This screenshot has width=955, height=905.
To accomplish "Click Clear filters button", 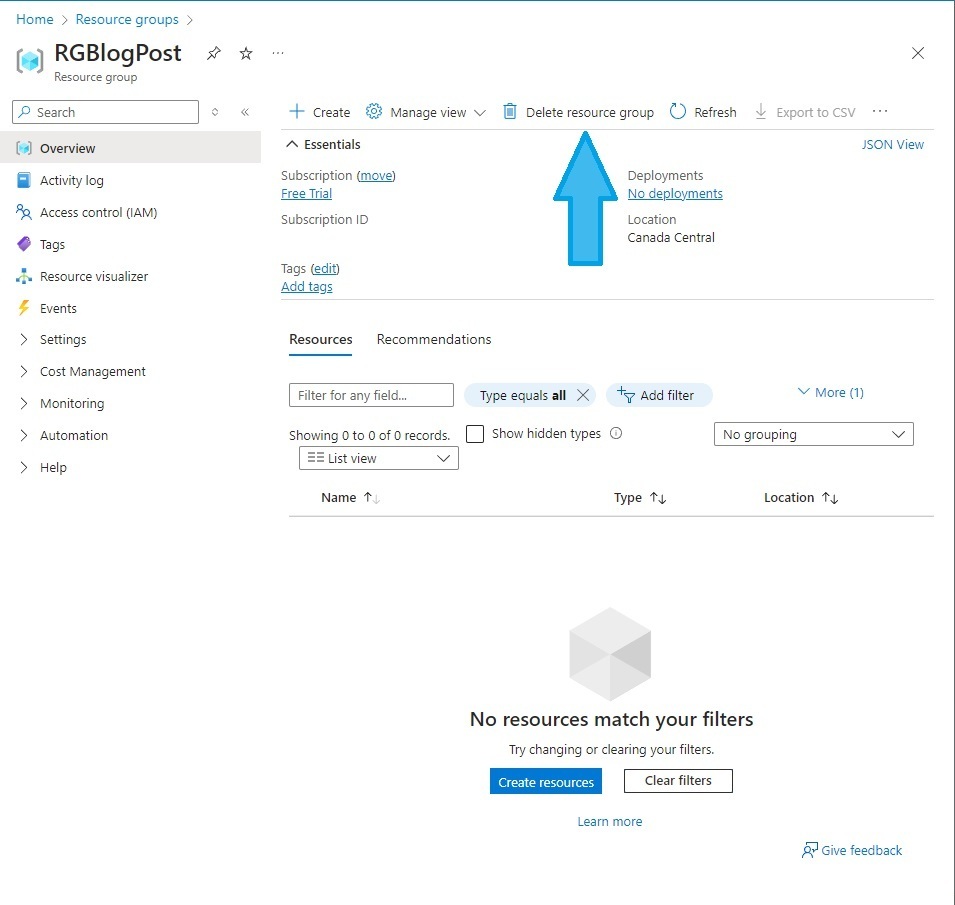I will pyautogui.click(x=678, y=781).
